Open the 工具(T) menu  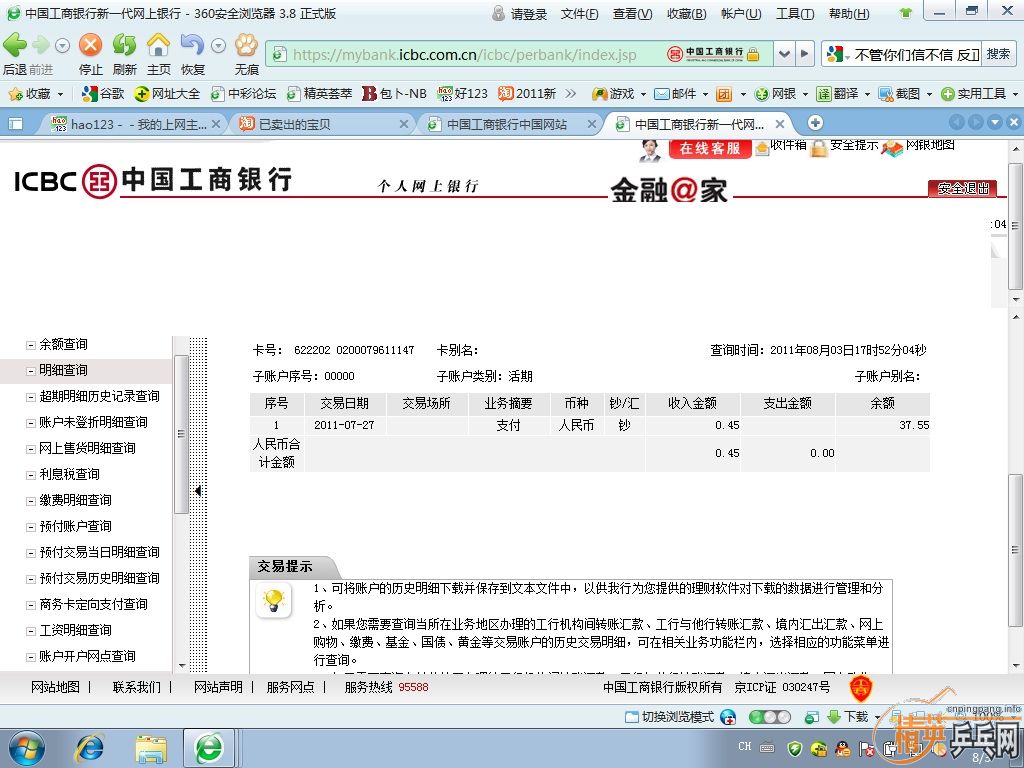point(795,14)
